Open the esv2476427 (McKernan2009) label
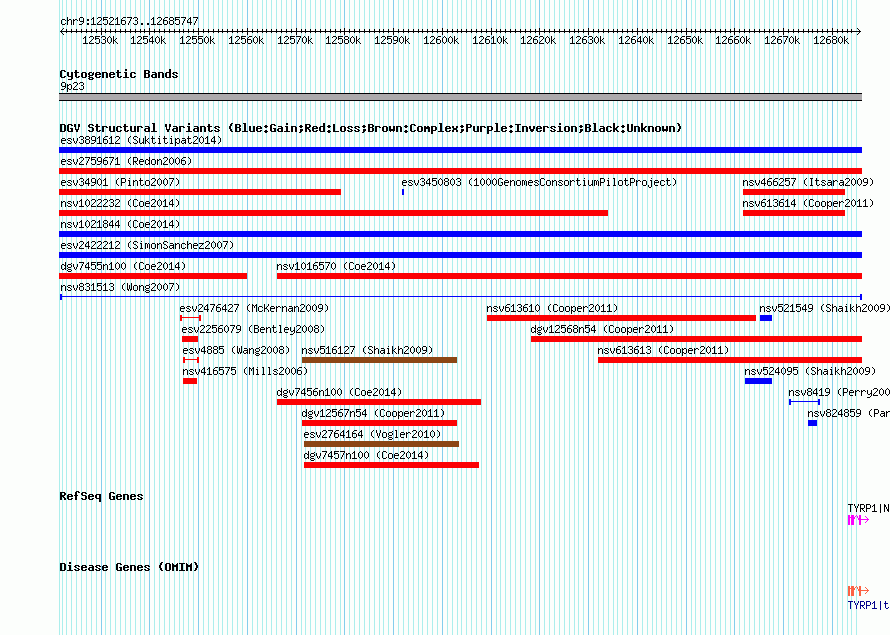 (x=254, y=308)
